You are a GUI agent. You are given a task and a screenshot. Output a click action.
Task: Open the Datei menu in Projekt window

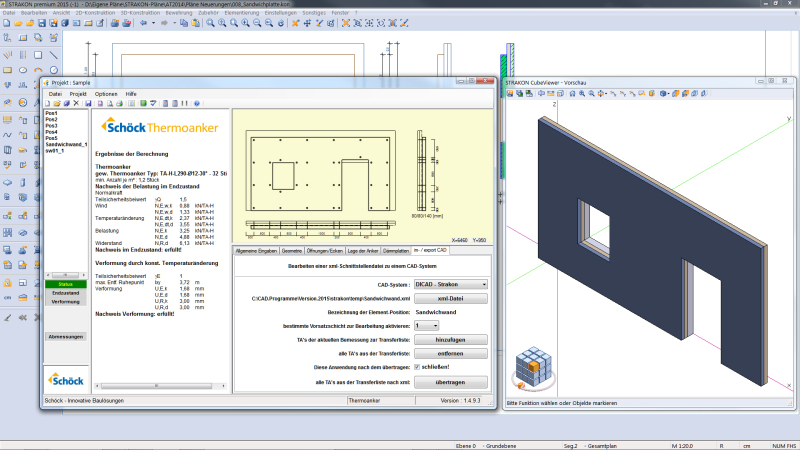(x=55, y=94)
